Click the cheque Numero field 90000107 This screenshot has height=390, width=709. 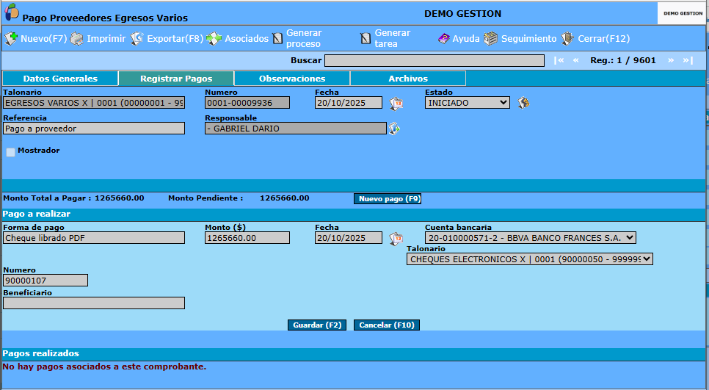point(45,281)
